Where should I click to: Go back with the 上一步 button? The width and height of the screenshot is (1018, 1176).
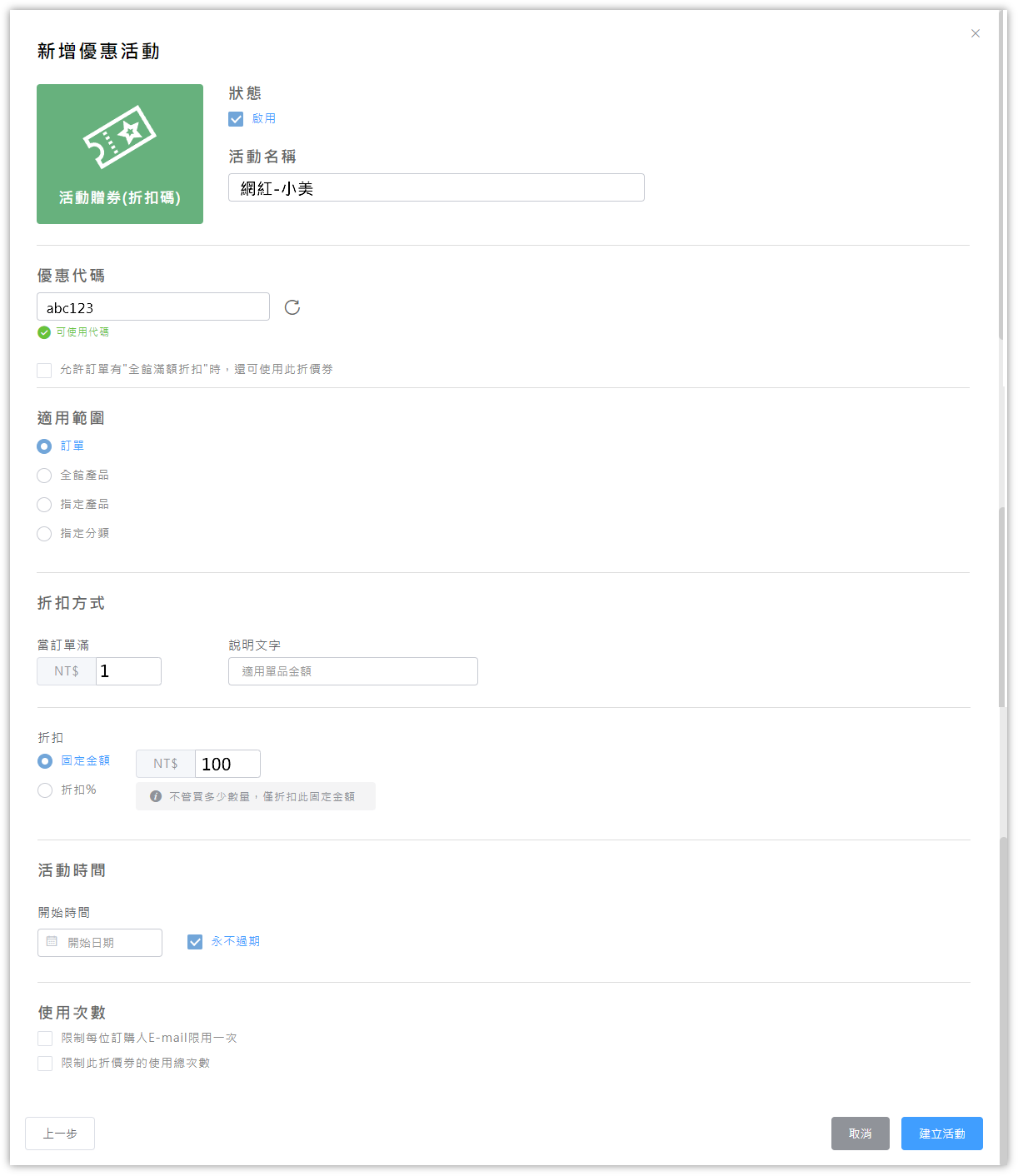click(60, 1134)
